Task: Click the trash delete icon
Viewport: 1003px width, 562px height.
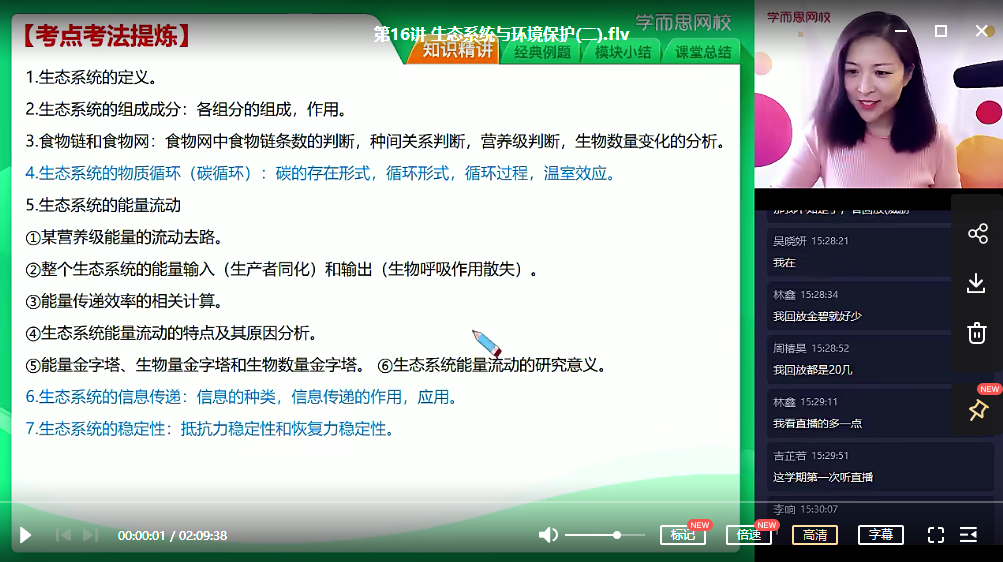Action: (x=977, y=334)
